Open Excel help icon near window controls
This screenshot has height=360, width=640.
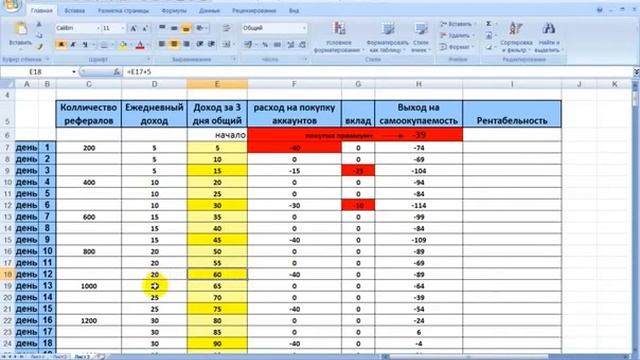(600, 10)
